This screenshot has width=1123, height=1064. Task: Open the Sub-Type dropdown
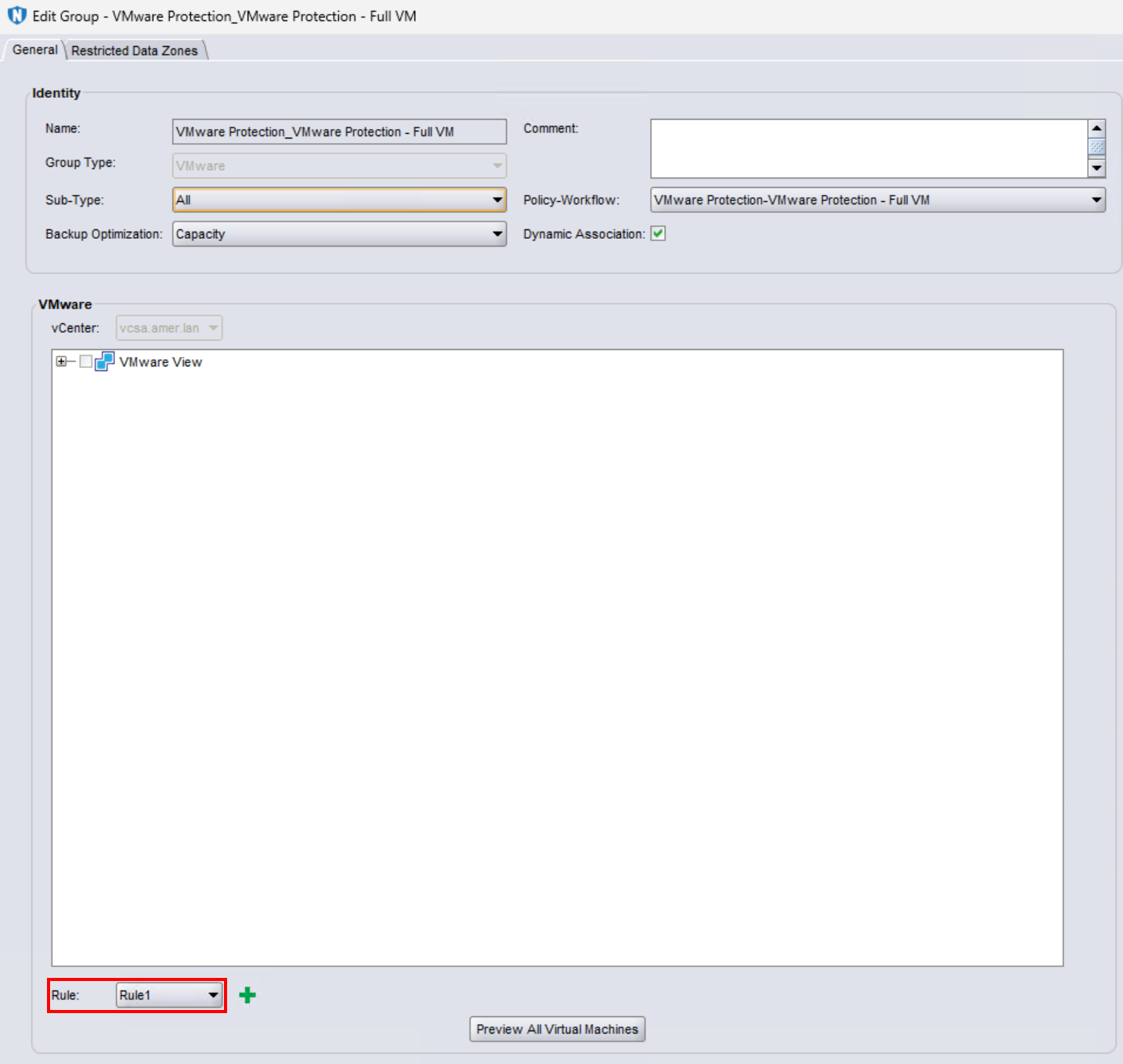[x=497, y=200]
